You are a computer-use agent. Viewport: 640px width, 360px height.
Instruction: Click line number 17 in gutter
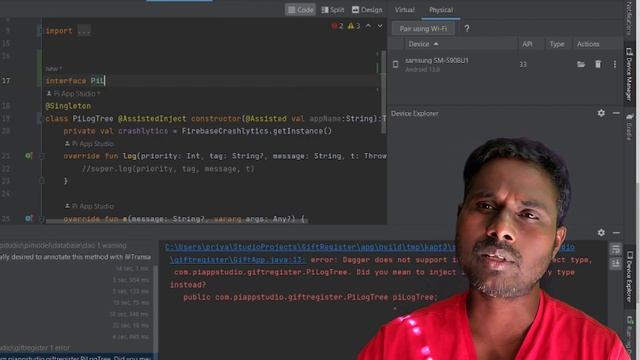coord(6,81)
